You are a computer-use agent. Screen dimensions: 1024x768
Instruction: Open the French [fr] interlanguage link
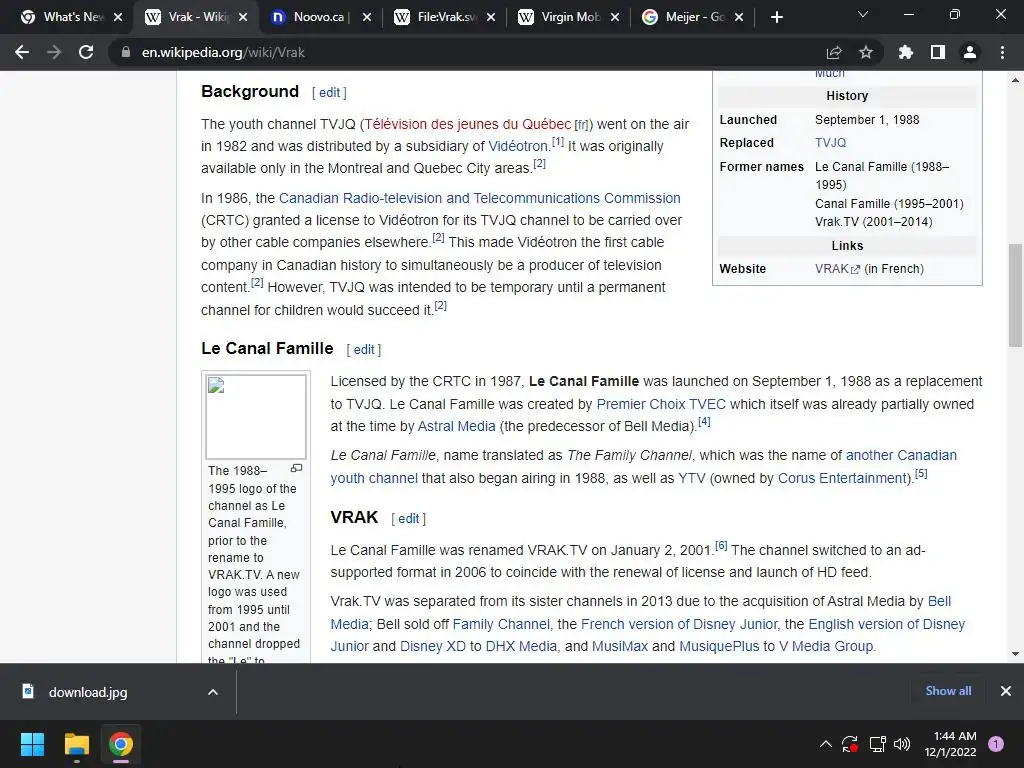[x=582, y=125]
